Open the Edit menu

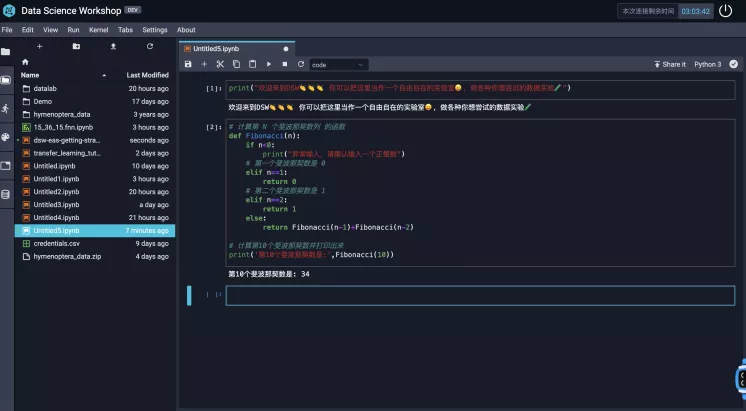[x=28, y=29]
